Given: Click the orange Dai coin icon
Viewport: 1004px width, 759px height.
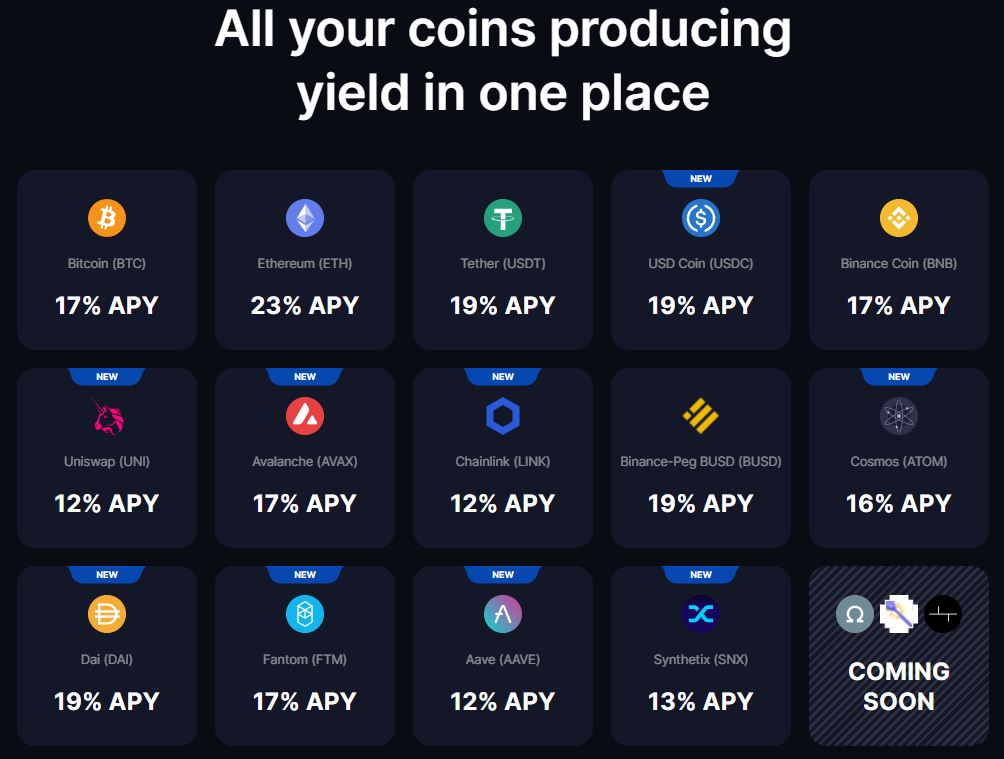Looking at the screenshot, I should click(x=107, y=614).
